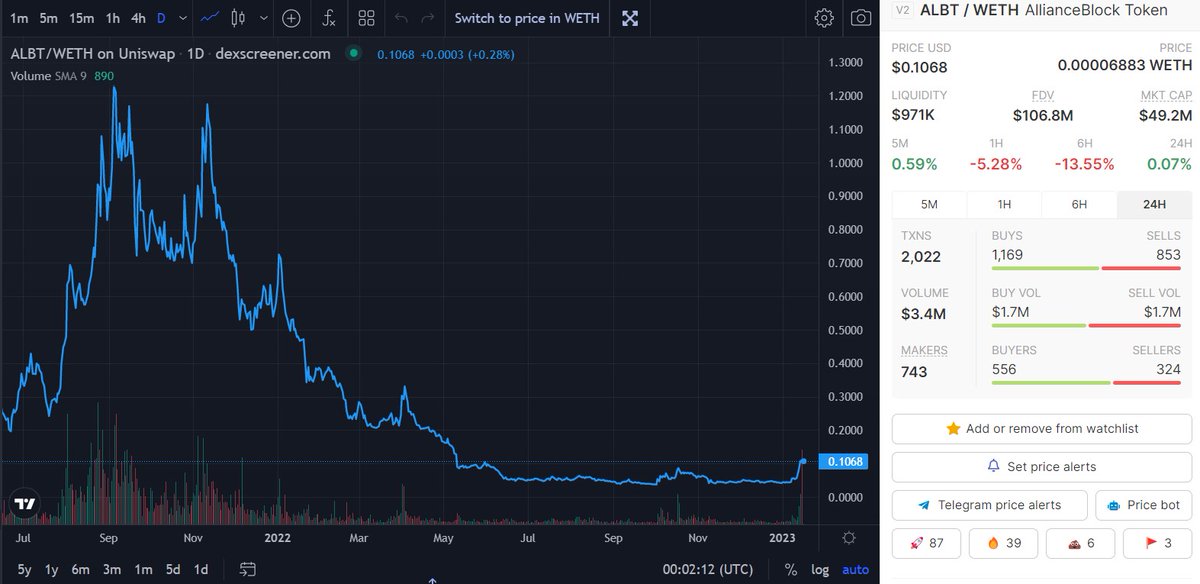
Task: Click the panel expand arrow at chart bottom
Action: coord(433,580)
